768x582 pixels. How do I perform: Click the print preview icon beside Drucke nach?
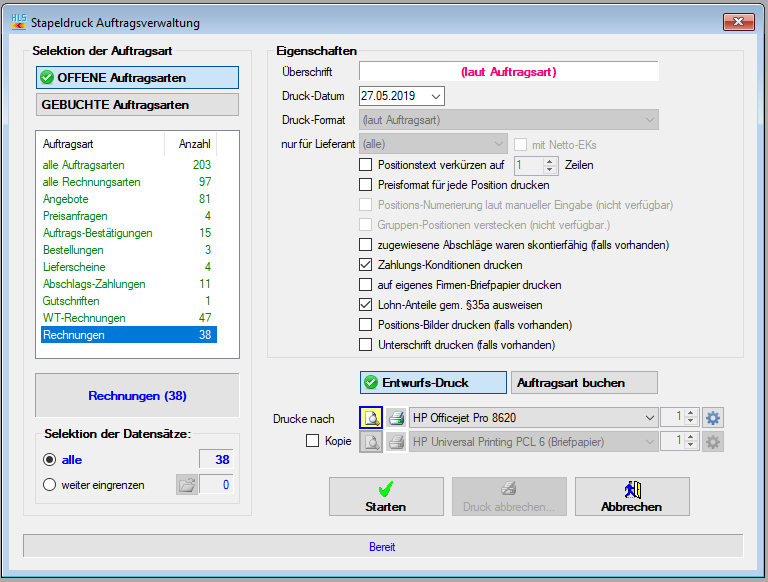pyautogui.click(x=370, y=418)
